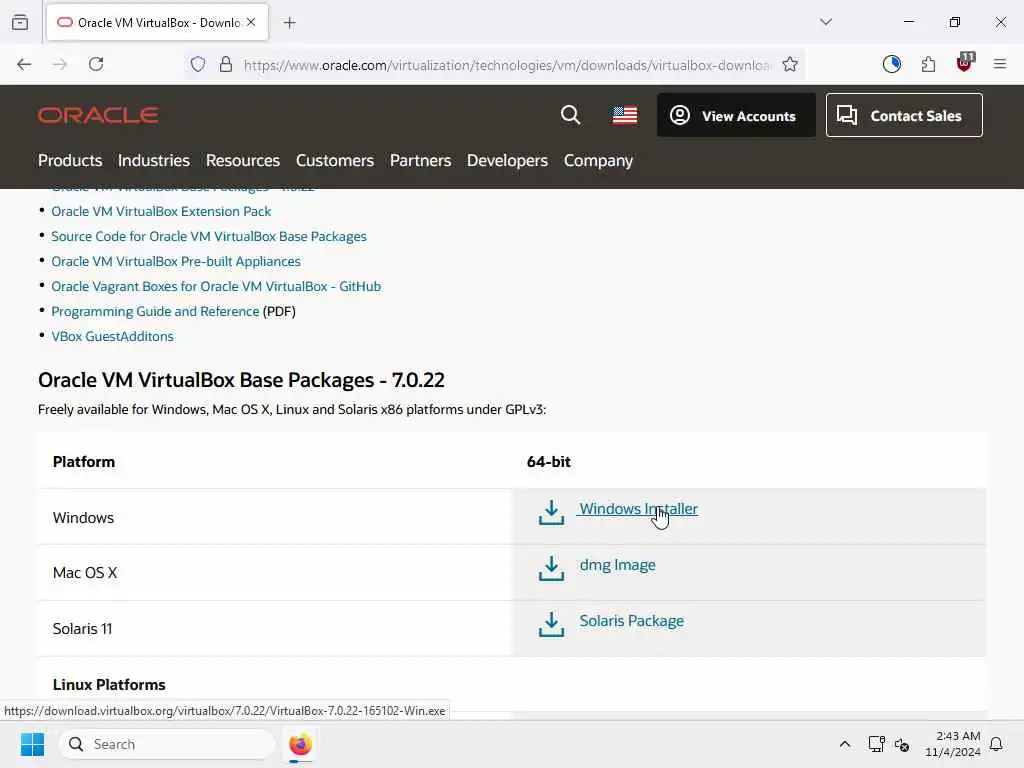Click the tracking protection shield icon
The height and width of the screenshot is (768, 1024).
click(198, 64)
